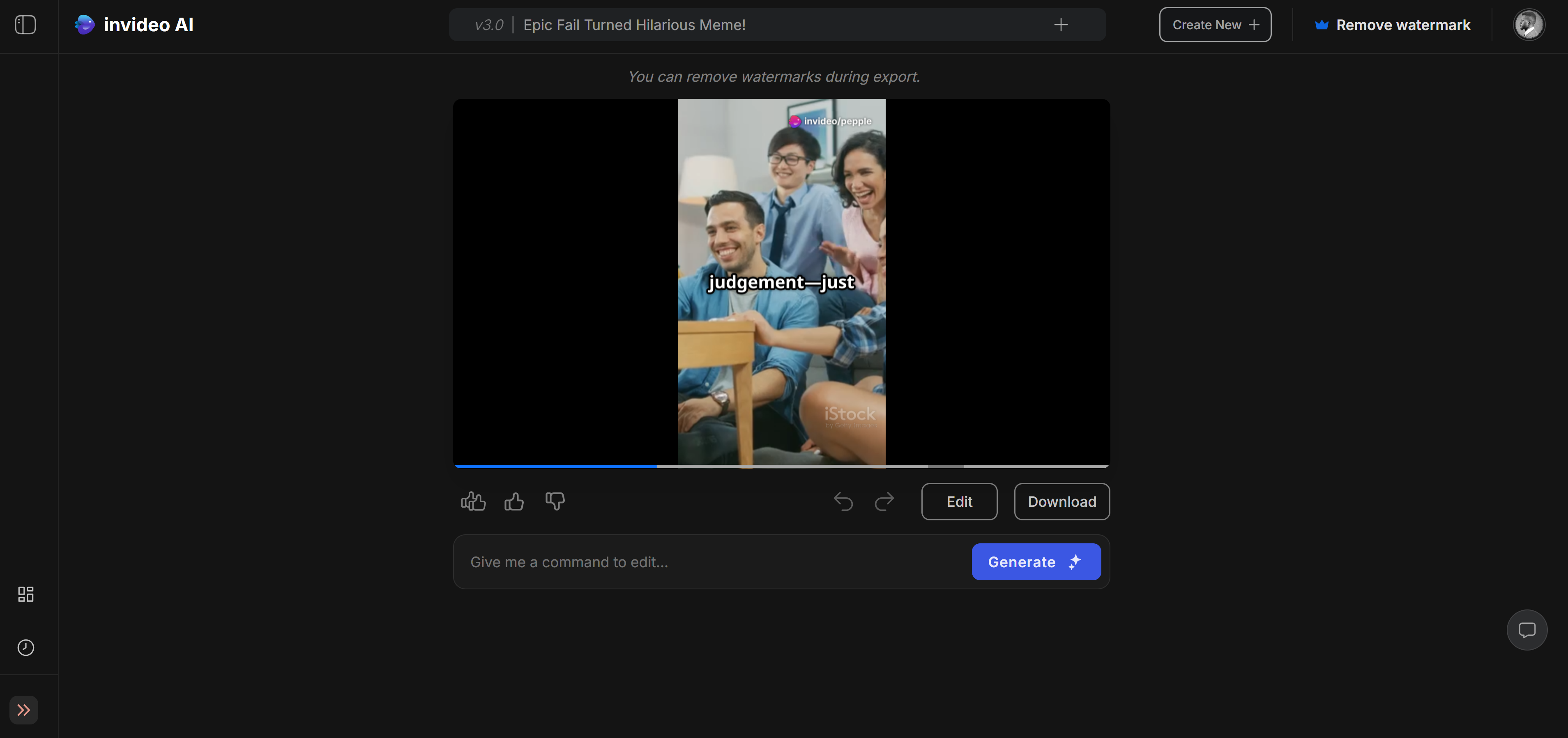Click the crown icon next to Remove watermark

pos(1322,24)
